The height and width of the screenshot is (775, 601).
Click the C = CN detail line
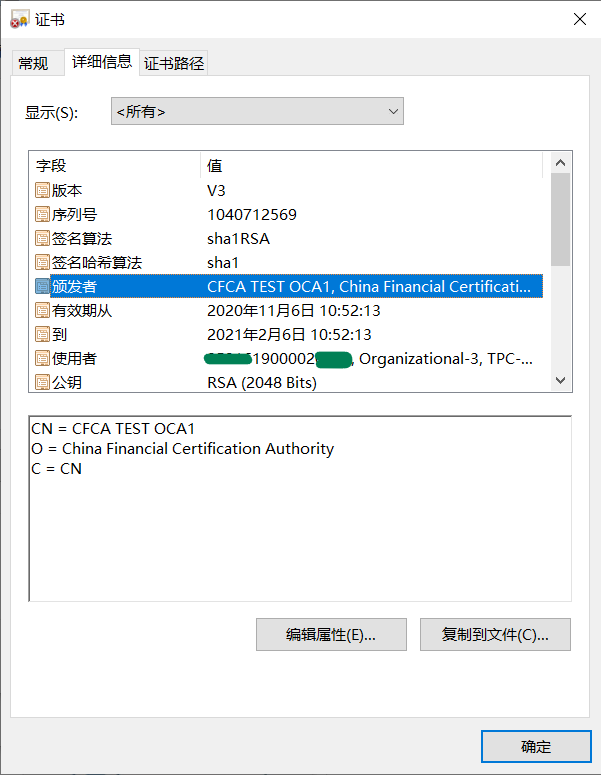(x=56, y=469)
